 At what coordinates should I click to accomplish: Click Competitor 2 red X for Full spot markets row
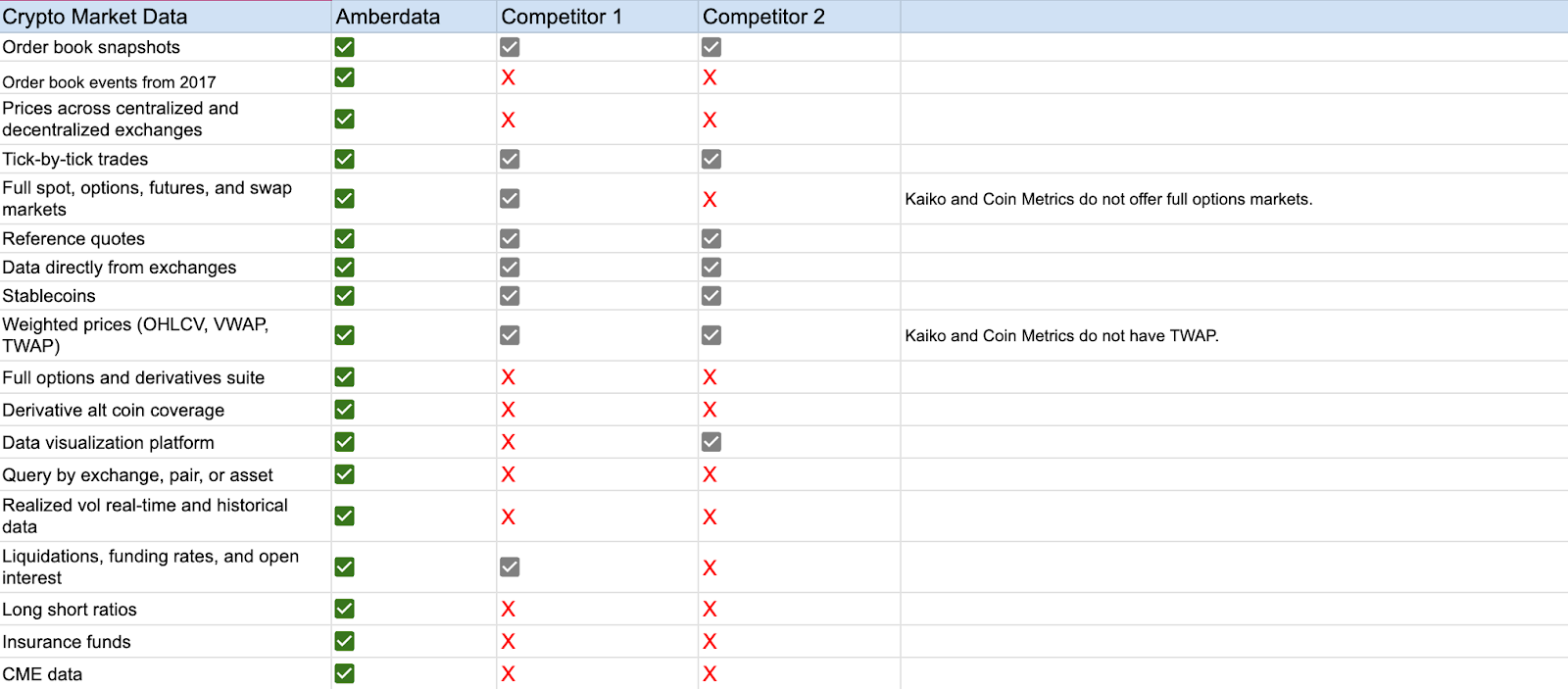point(710,199)
